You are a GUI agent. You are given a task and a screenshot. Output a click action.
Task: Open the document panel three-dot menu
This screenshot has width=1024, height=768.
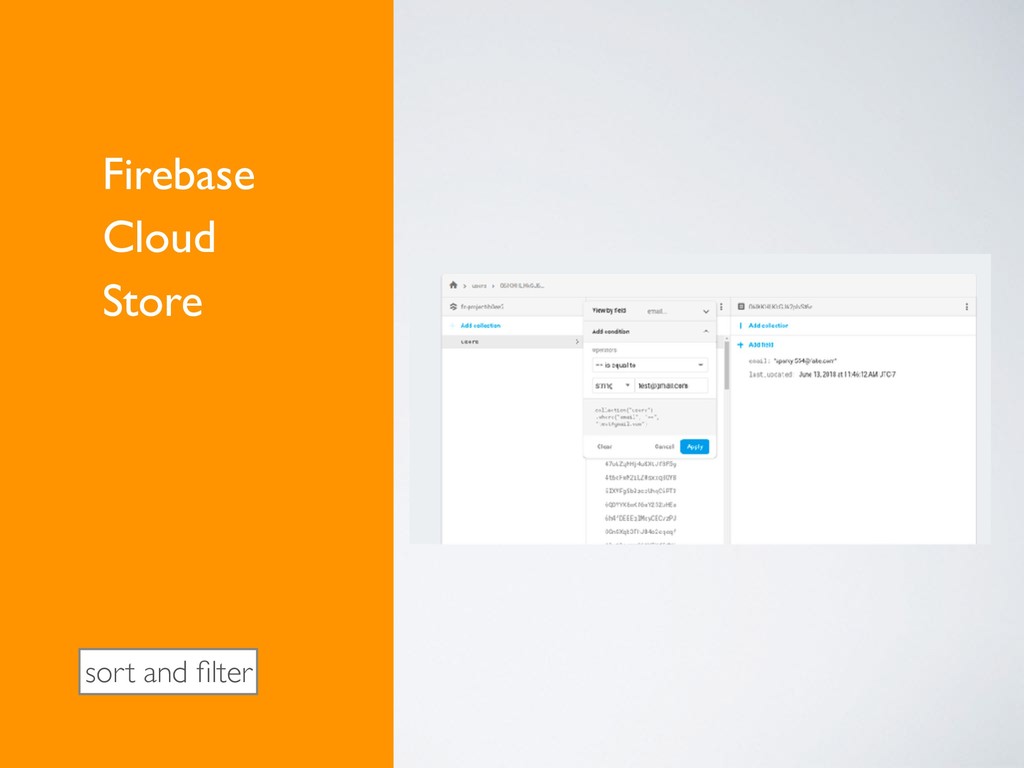(967, 307)
